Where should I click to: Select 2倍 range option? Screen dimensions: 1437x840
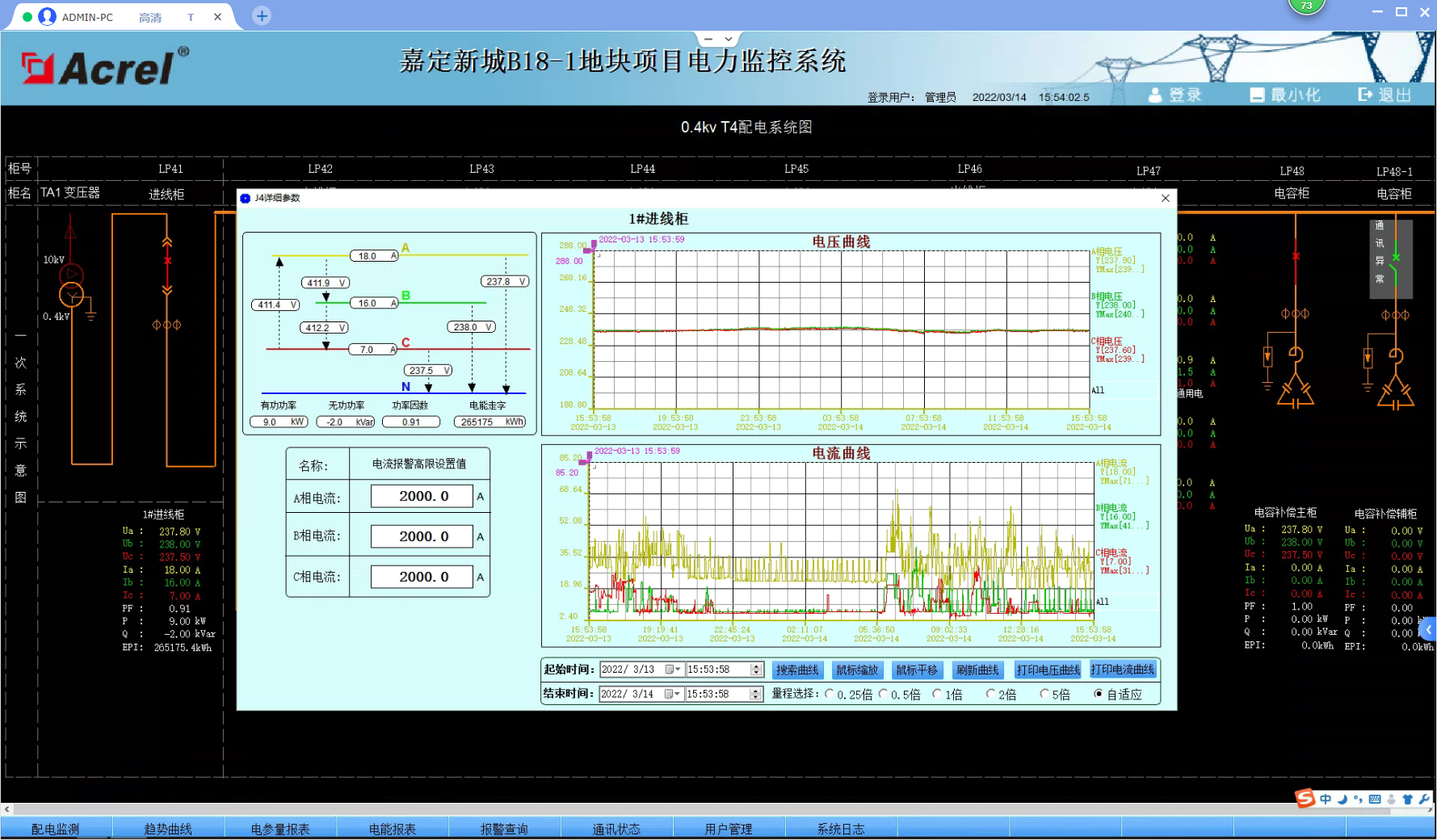click(990, 694)
